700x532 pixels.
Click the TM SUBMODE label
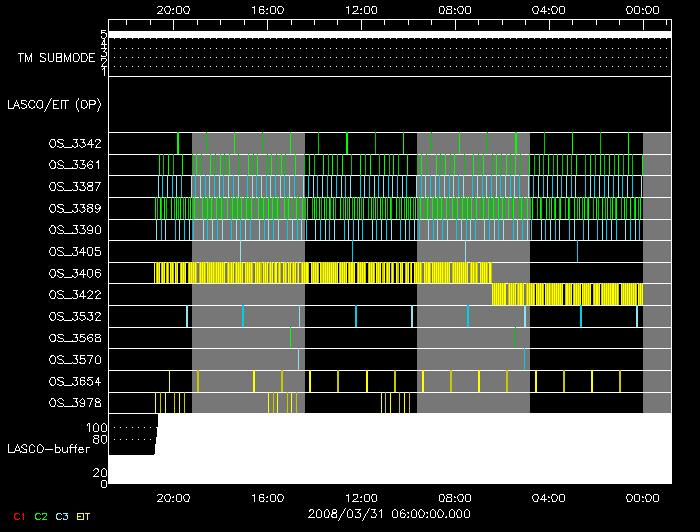click(x=56, y=58)
